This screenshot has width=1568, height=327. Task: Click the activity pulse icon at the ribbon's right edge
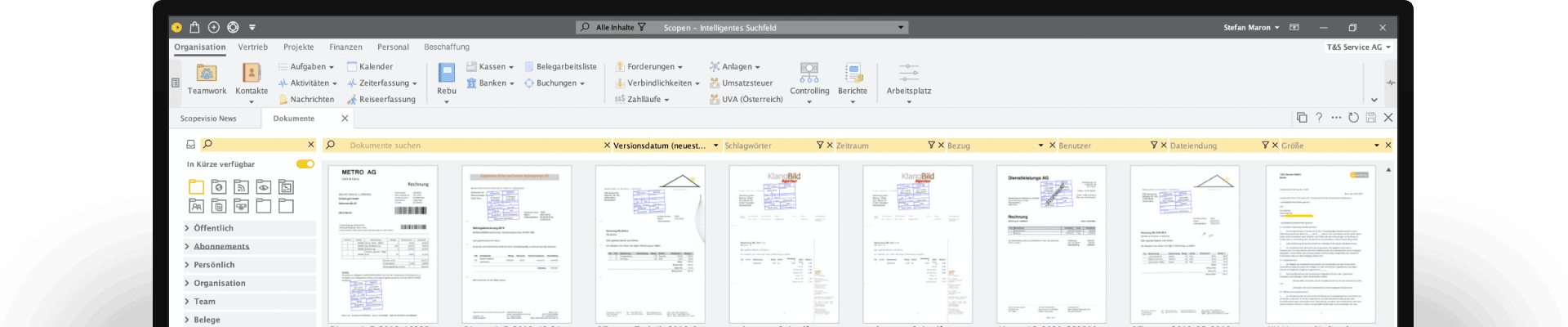tap(1391, 83)
